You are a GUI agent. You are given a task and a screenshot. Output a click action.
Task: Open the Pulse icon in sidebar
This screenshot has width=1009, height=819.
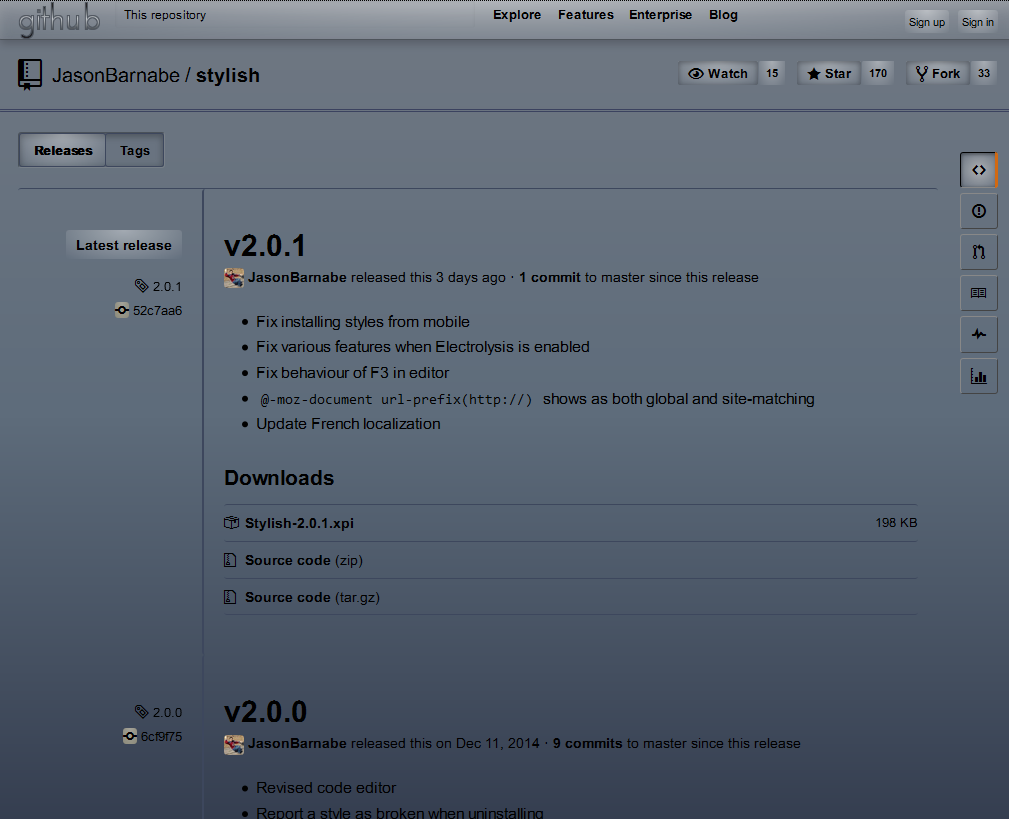tap(979, 335)
